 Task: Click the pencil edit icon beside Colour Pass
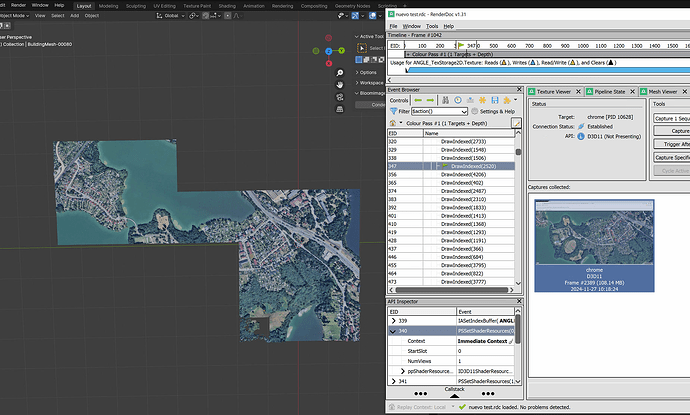pyautogui.click(x=516, y=123)
